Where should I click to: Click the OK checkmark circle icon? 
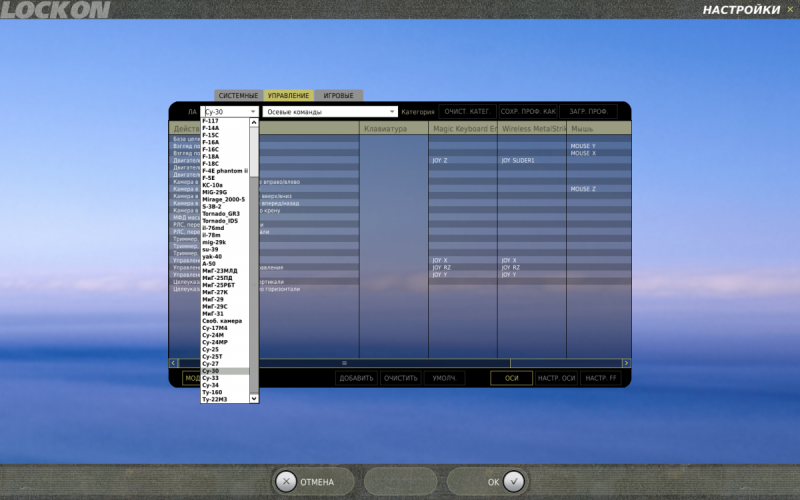(513, 481)
